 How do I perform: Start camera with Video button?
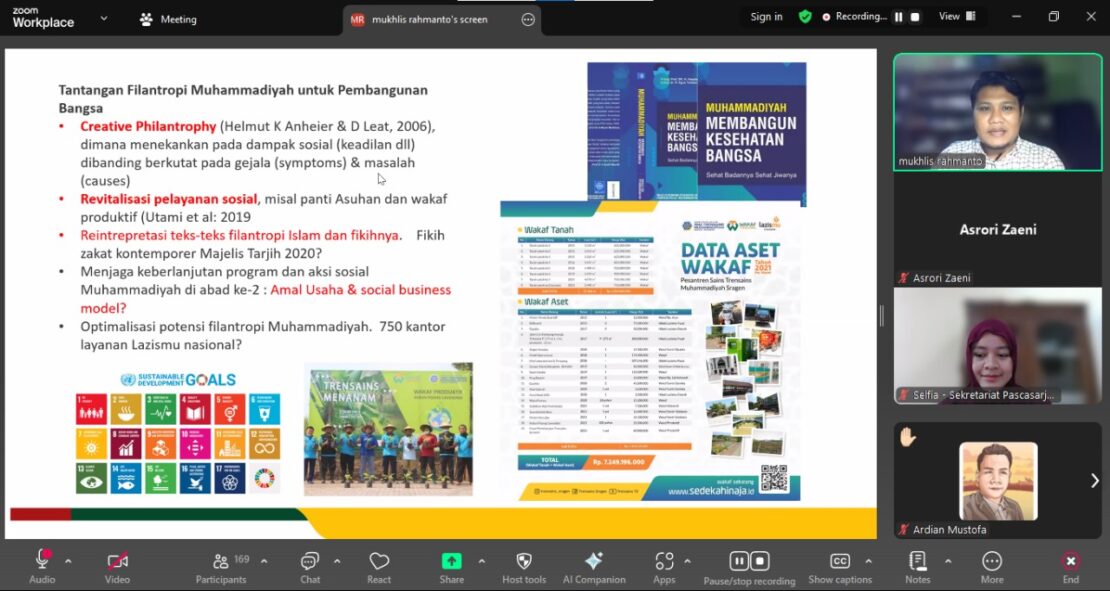click(117, 567)
